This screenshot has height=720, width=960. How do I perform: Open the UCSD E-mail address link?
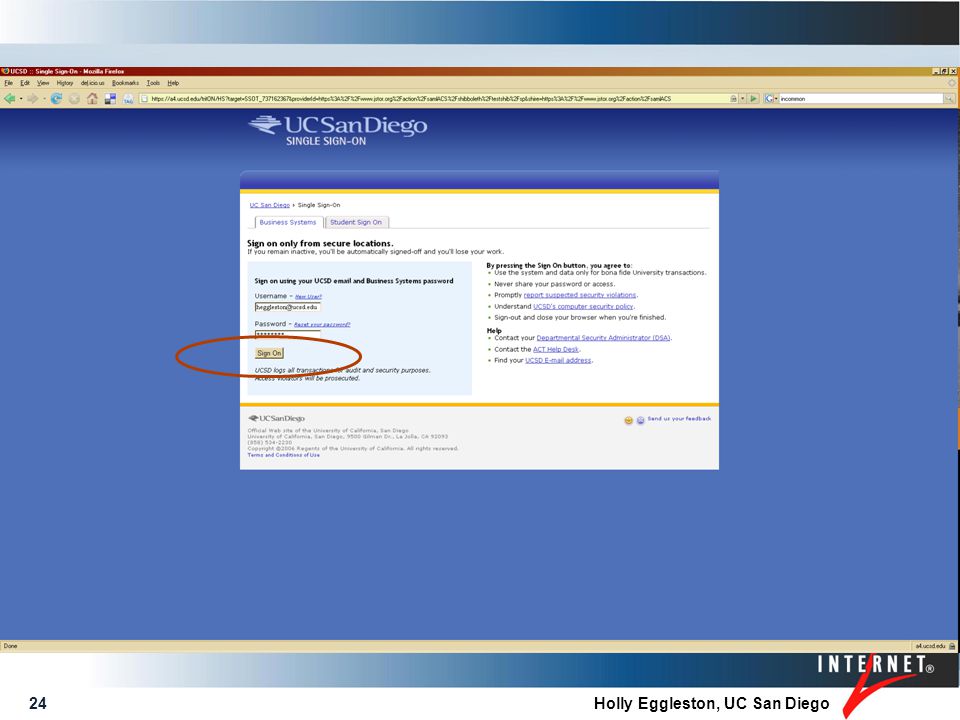click(x=558, y=360)
